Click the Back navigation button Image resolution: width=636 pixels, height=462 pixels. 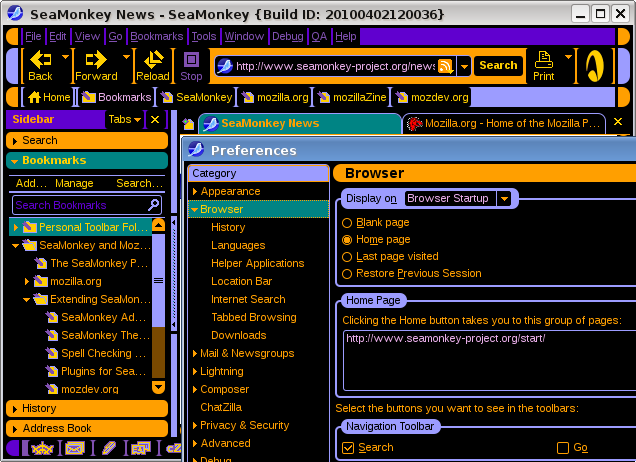(40, 66)
